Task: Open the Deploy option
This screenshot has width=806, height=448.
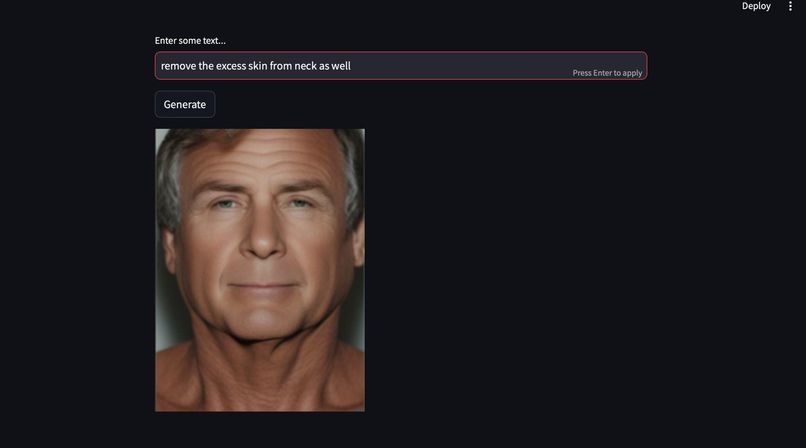Action: (x=756, y=6)
